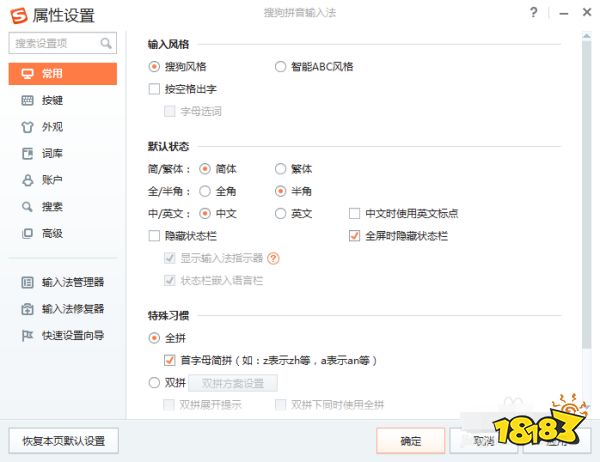Click the monitor icon for 常用

click(x=27, y=73)
